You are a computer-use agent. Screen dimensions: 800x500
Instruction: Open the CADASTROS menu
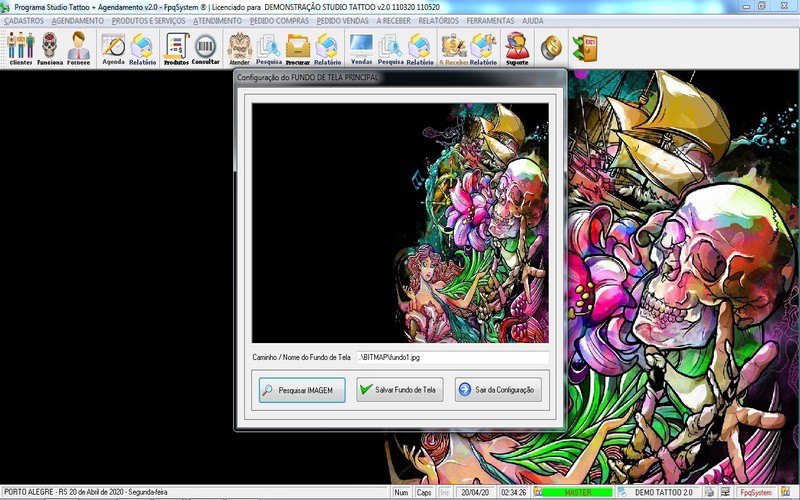click(24, 21)
